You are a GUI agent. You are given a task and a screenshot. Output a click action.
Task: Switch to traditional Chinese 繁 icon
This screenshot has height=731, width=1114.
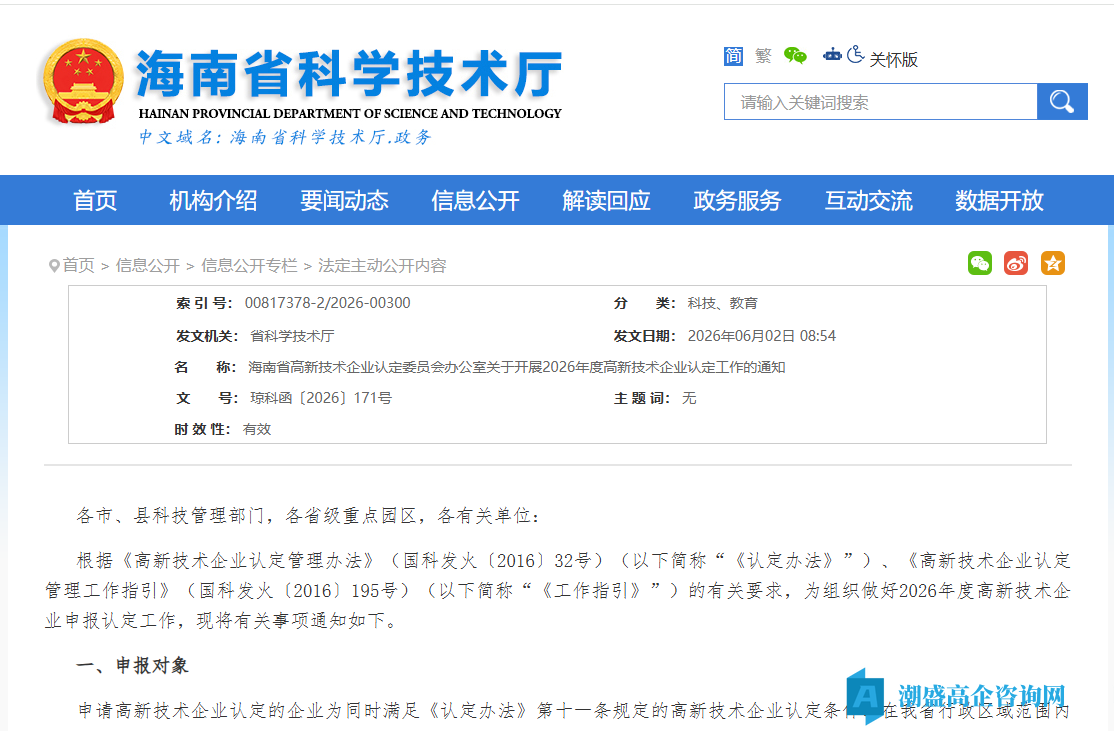[763, 56]
